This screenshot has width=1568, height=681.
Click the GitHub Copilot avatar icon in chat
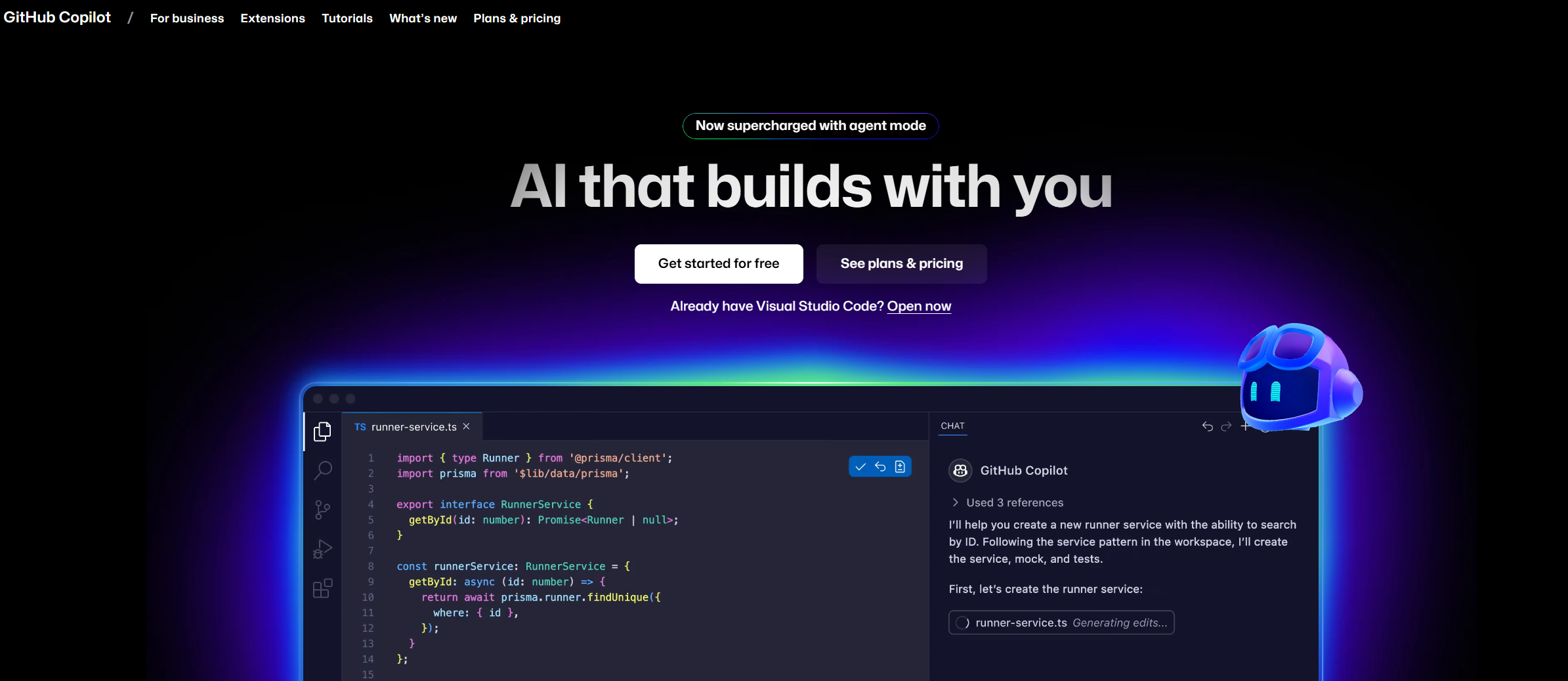[960, 470]
